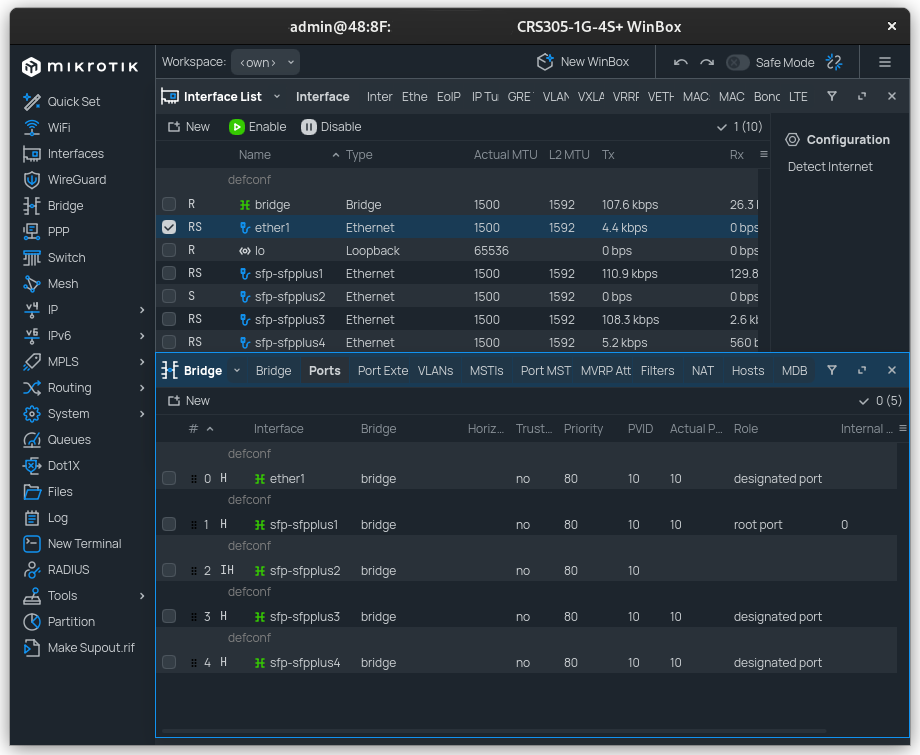Open the WiFi section
The width and height of the screenshot is (920, 755).
[x=46, y=127]
